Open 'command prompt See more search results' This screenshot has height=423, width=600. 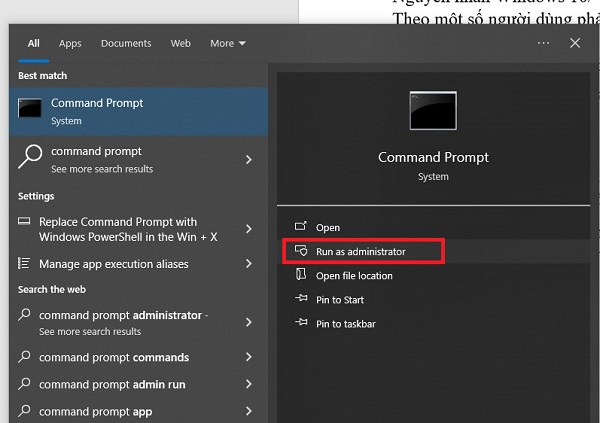coord(139,159)
